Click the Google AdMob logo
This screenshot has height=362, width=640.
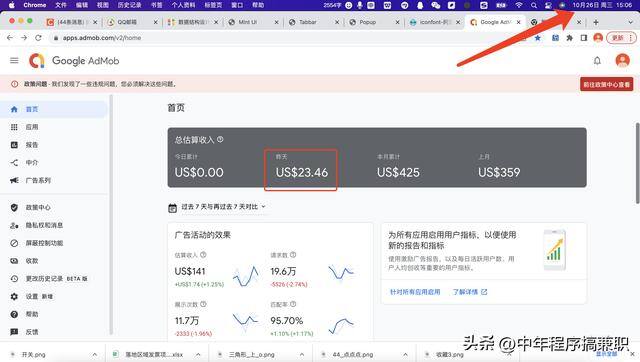click(x=74, y=61)
